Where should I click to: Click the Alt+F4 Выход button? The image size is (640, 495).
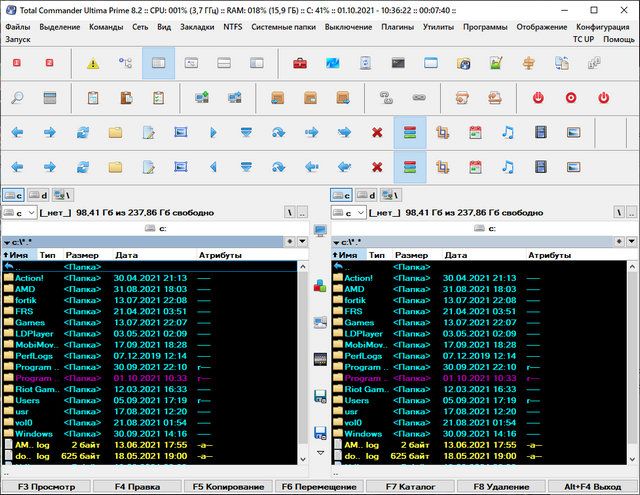pyautogui.click(x=593, y=487)
